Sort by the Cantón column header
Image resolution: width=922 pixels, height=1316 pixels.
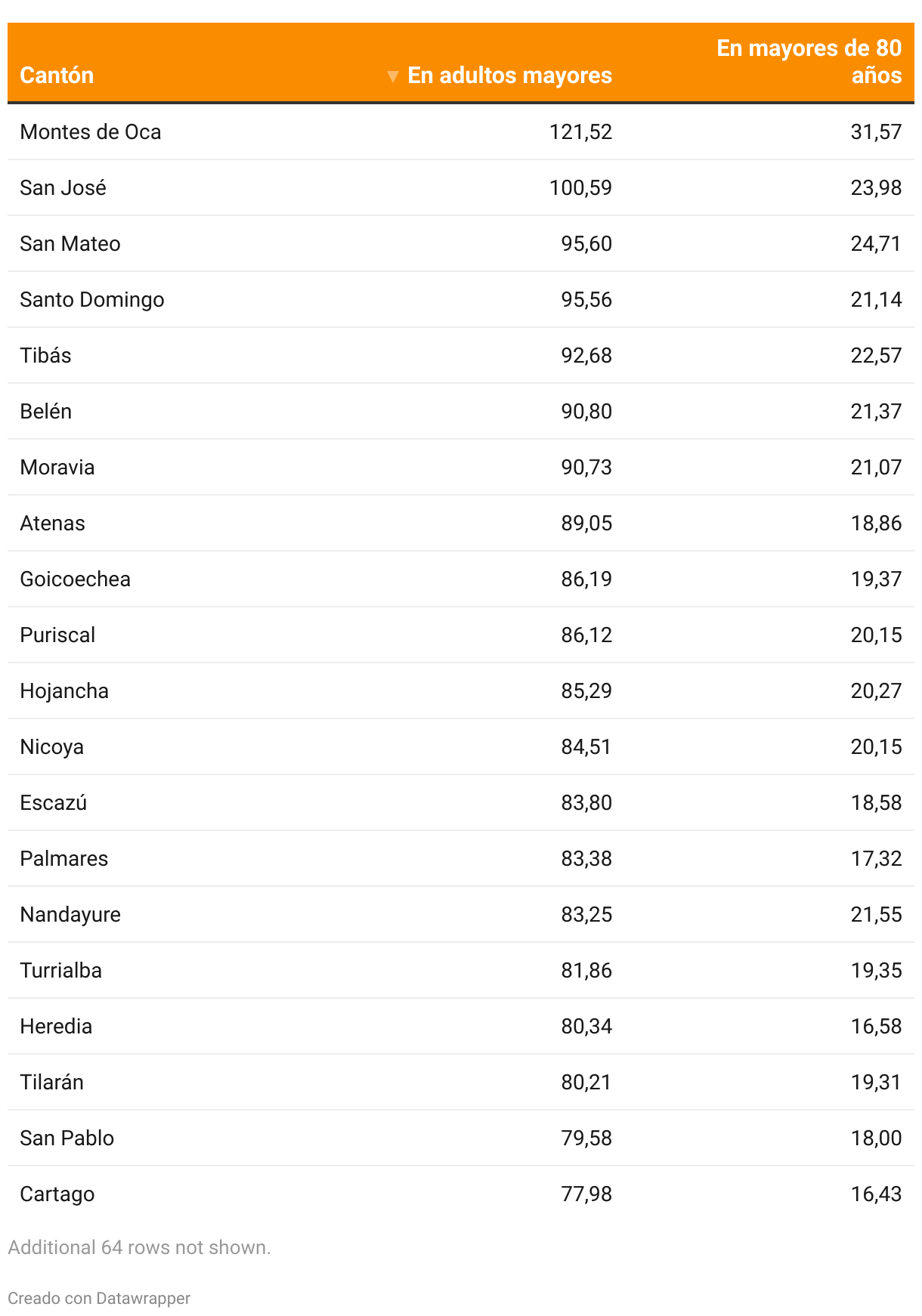[57, 76]
